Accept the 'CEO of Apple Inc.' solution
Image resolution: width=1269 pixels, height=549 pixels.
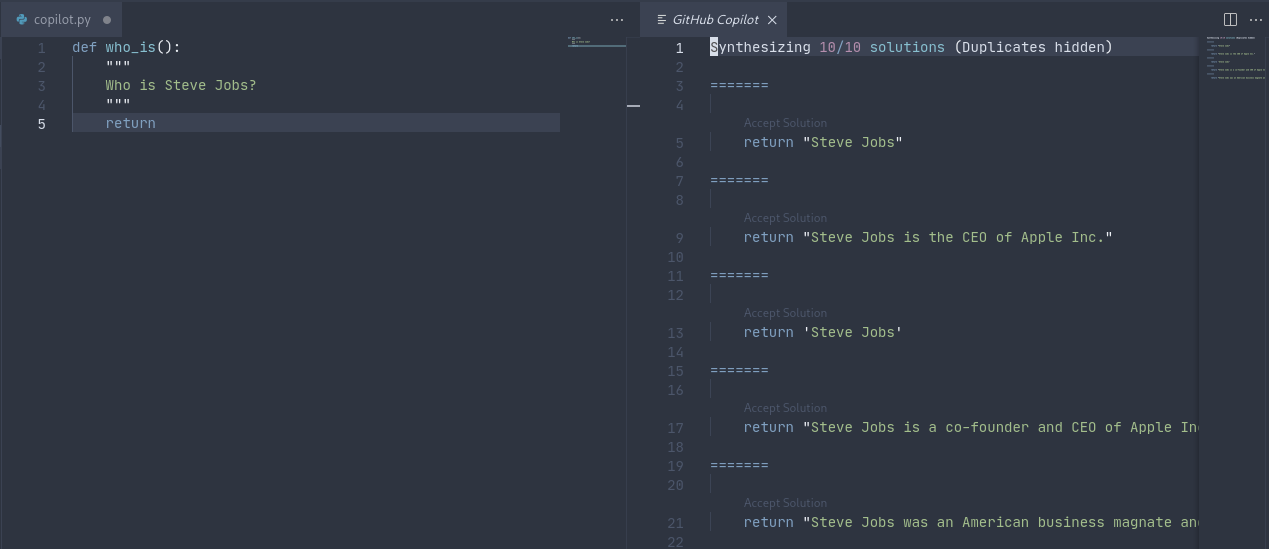785,218
